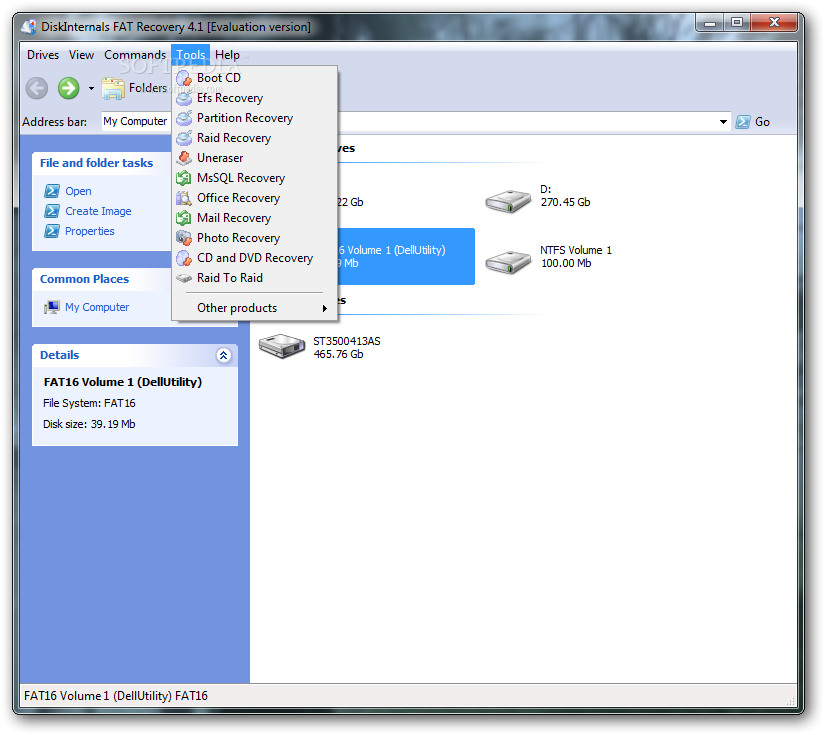Click the Open task icon
The width and height of the screenshot is (825, 735).
(52, 191)
